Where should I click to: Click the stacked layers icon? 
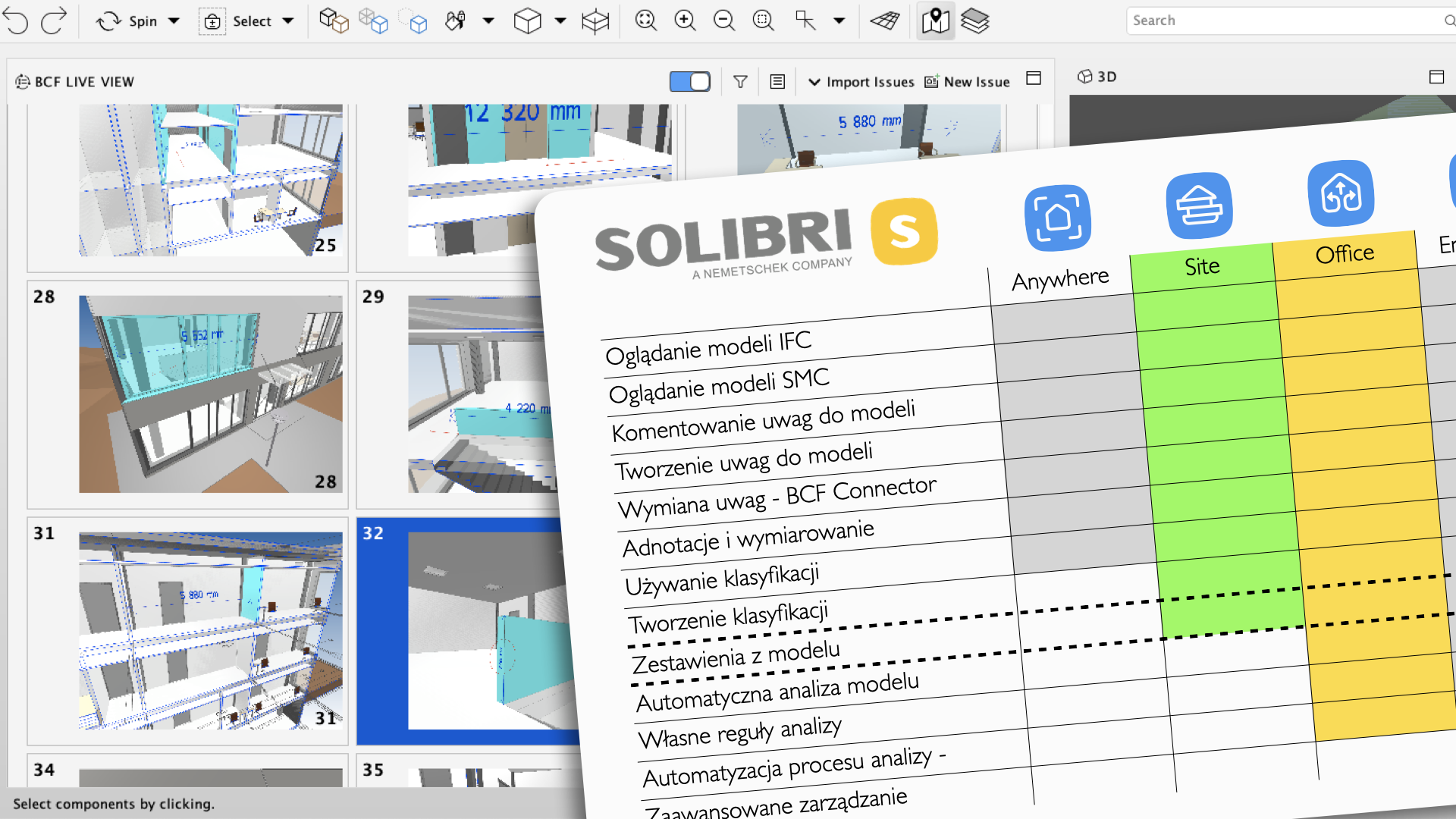coord(975,21)
